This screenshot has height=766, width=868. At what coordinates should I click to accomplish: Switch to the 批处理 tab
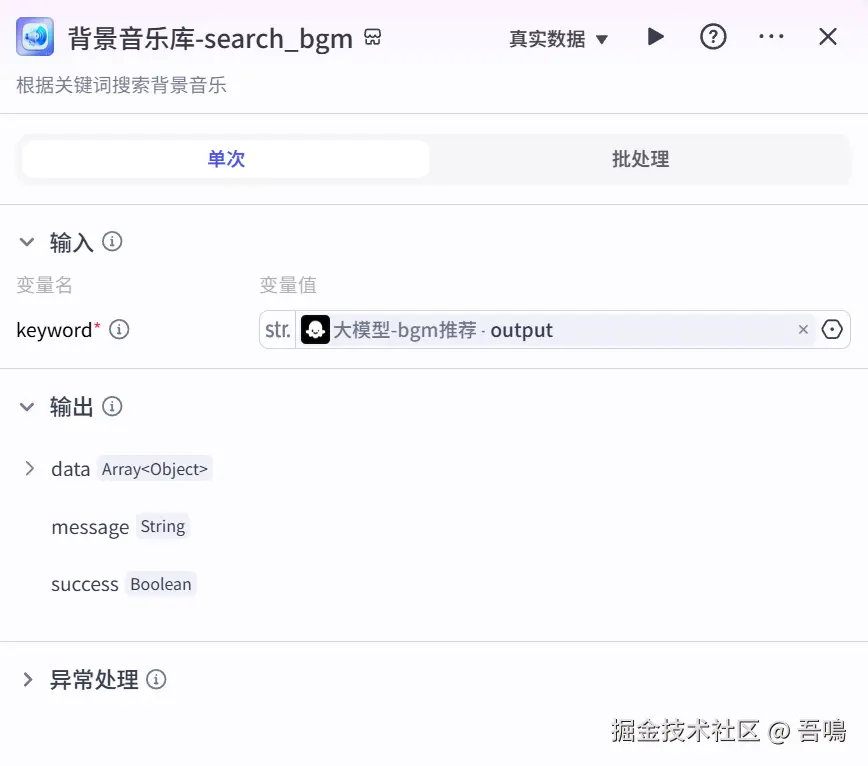pyautogui.click(x=640, y=159)
